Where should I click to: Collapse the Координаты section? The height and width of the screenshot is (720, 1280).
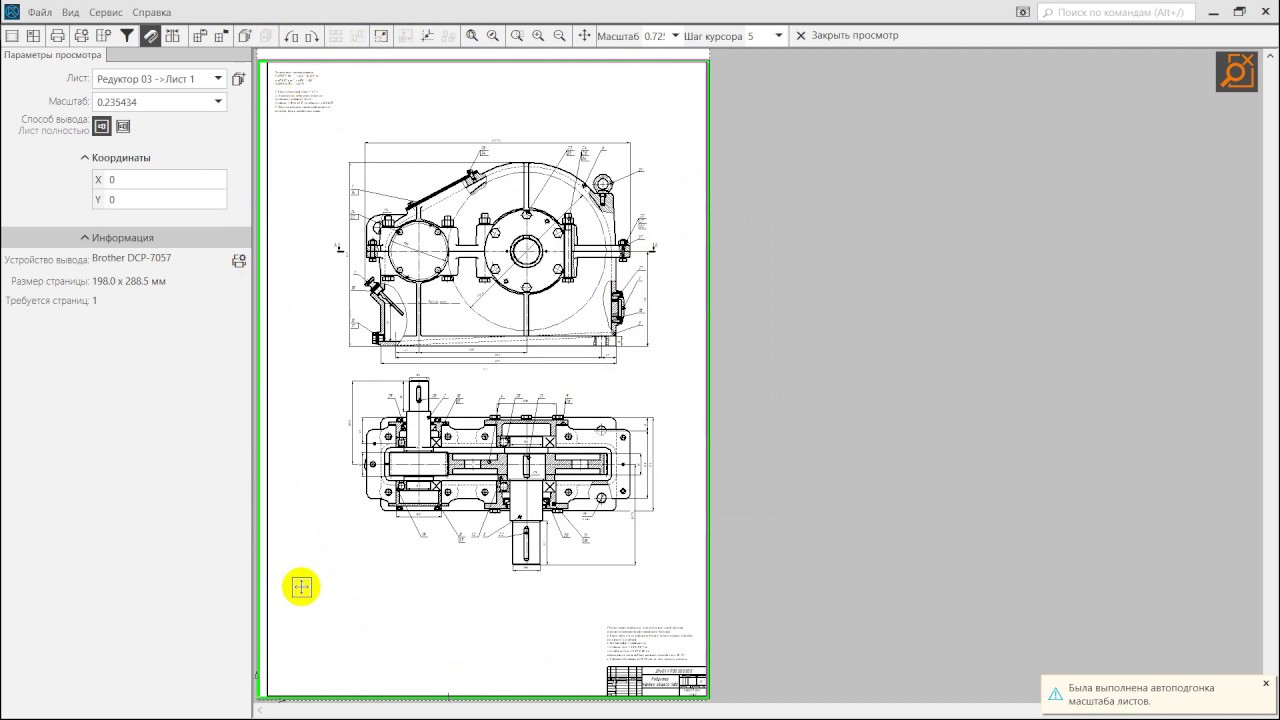[x=115, y=158]
